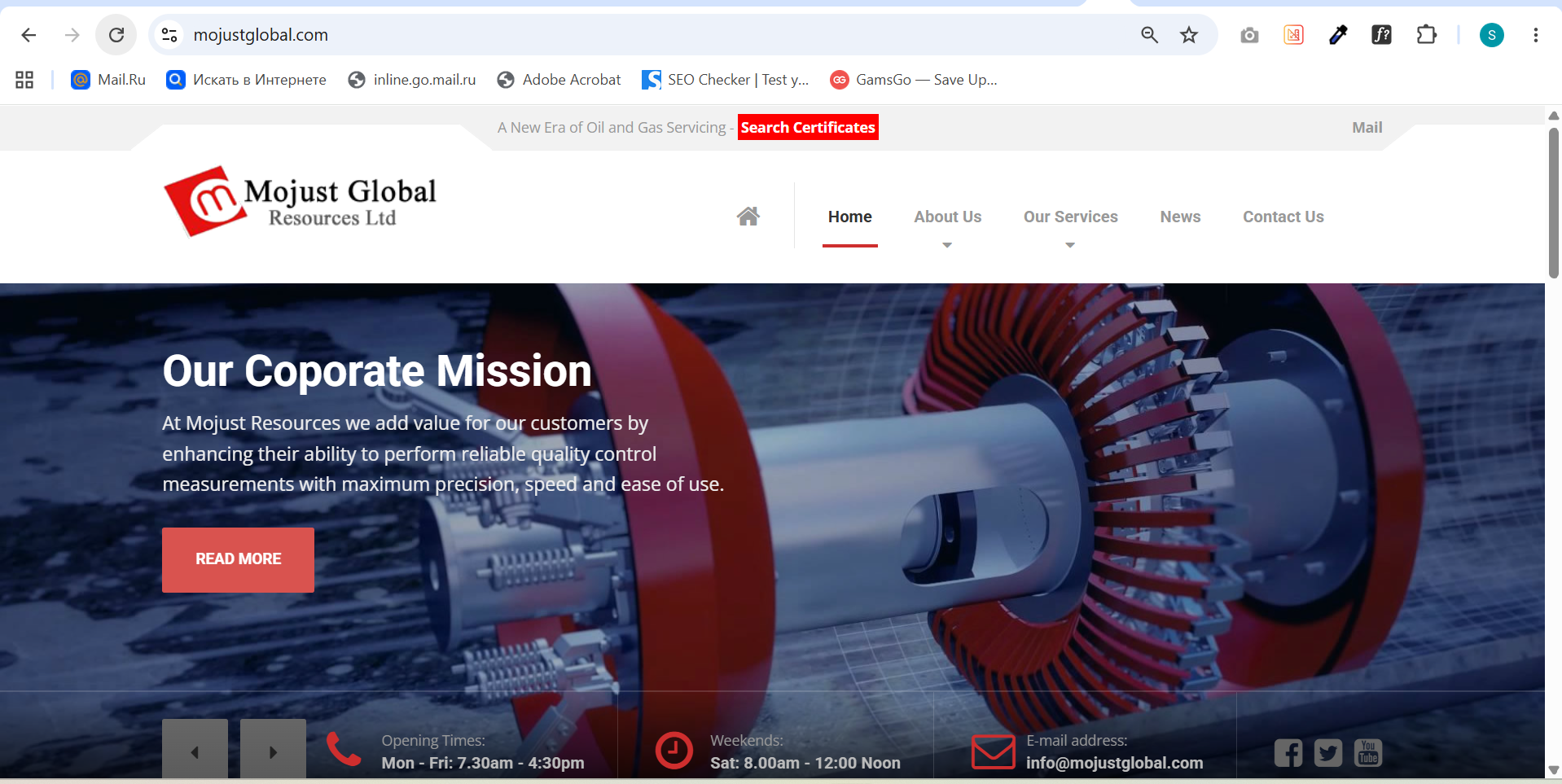The width and height of the screenshot is (1562, 784).
Task: Open the inline.go.mail.ru bookmark
Action: point(412,80)
